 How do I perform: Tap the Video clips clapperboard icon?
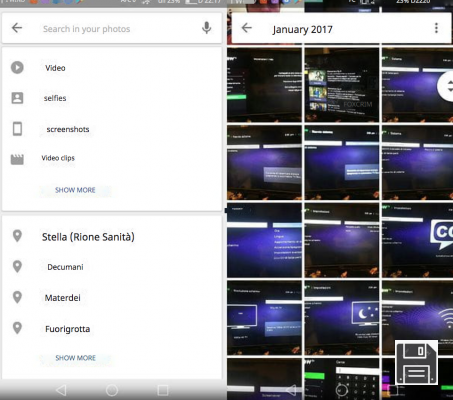click(x=17, y=159)
